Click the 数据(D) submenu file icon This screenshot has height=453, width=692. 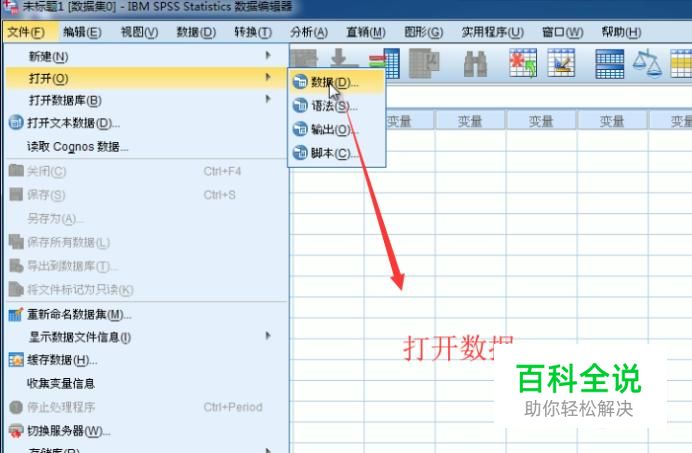(300, 82)
